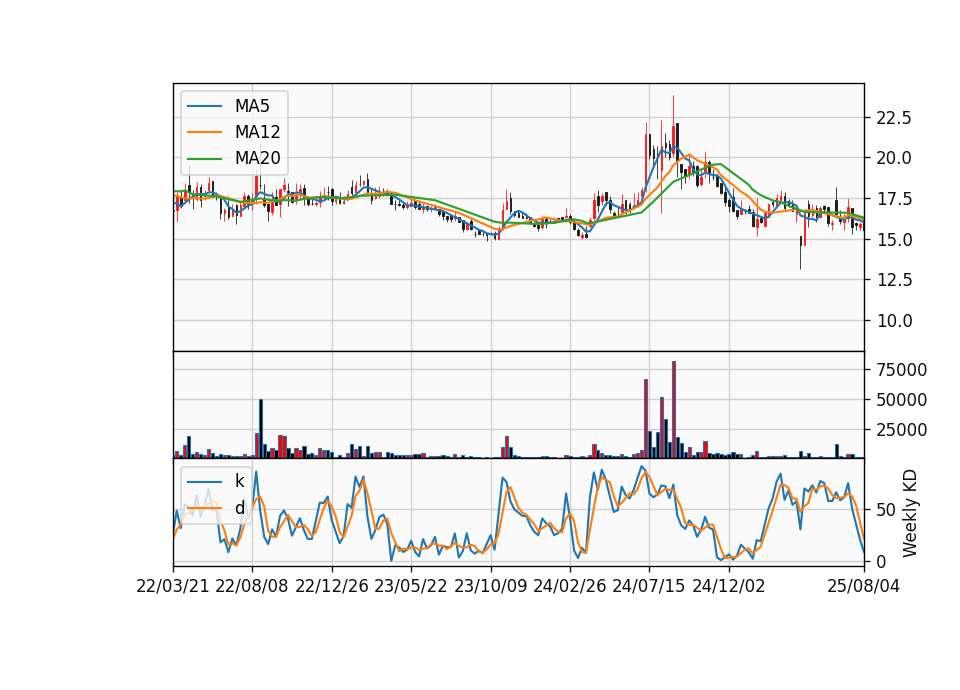The width and height of the screenshot is (960, 690).
Task: Click the MA12 legend label
Action: click(x=257, y=132)
